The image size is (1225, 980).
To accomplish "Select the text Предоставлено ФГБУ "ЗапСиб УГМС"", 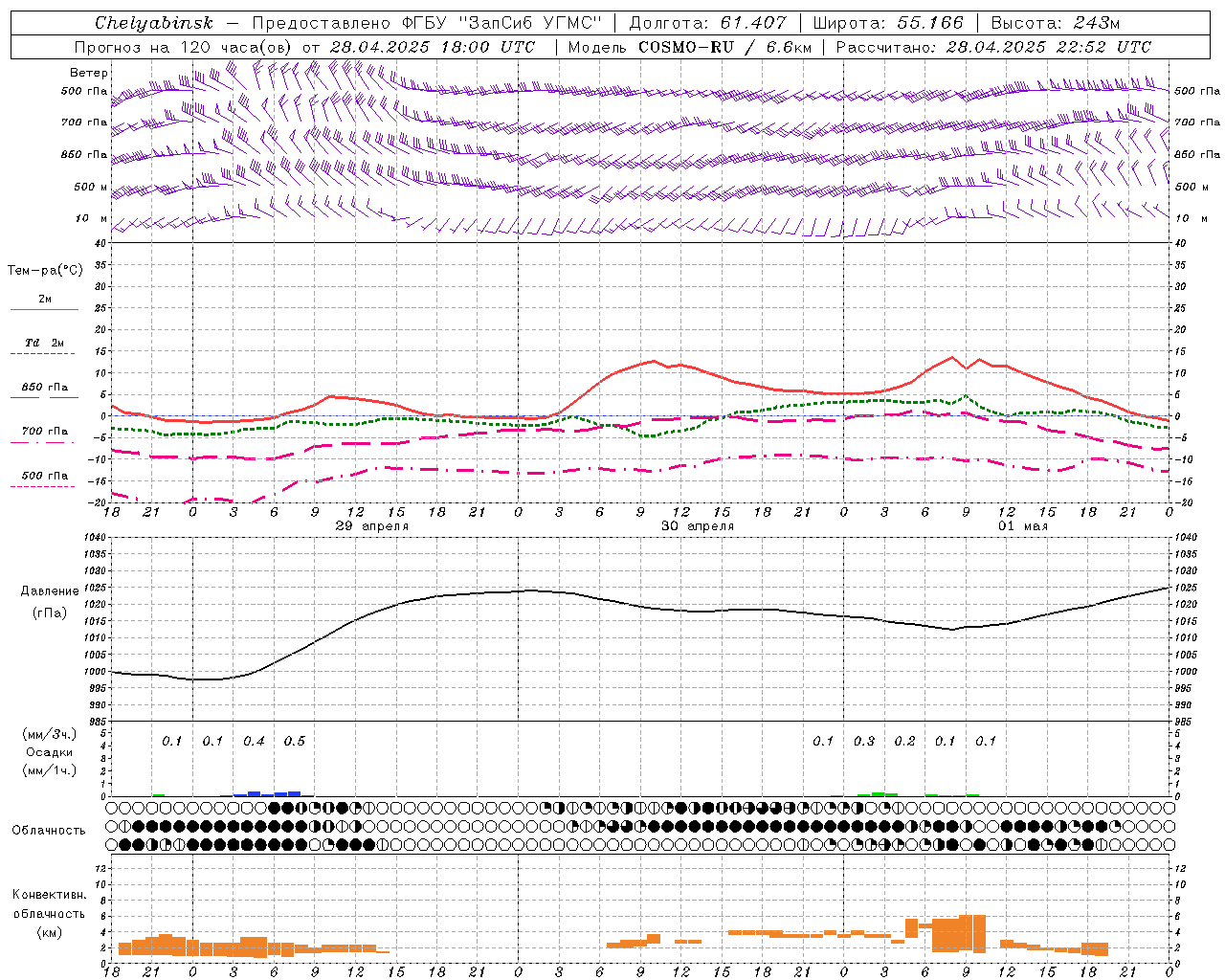I will pos(426,23).
